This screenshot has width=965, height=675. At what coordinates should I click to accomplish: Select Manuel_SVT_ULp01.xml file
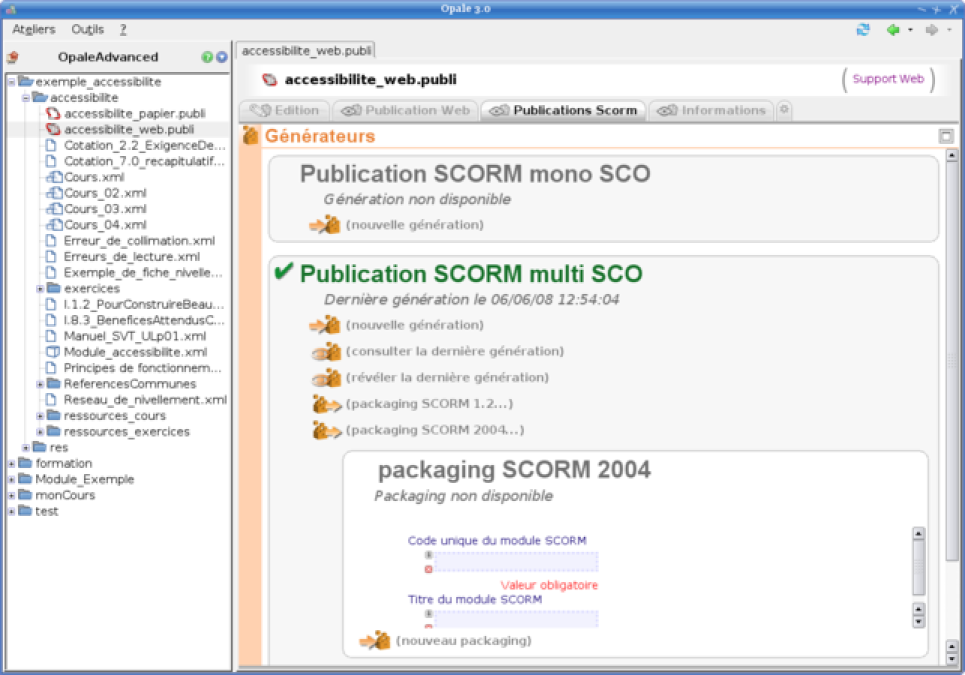point(135,336)
